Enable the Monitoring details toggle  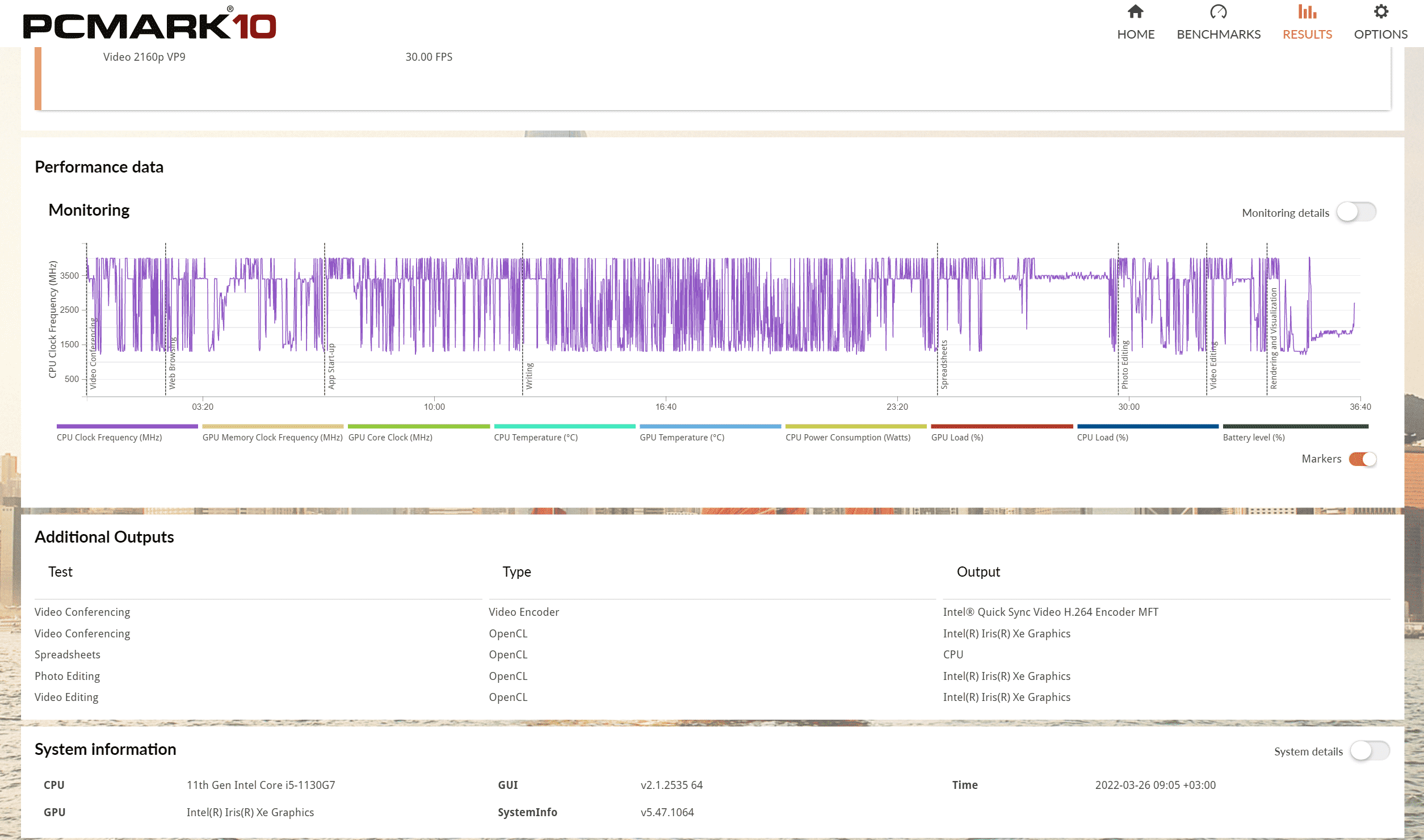click(1356, 212)
